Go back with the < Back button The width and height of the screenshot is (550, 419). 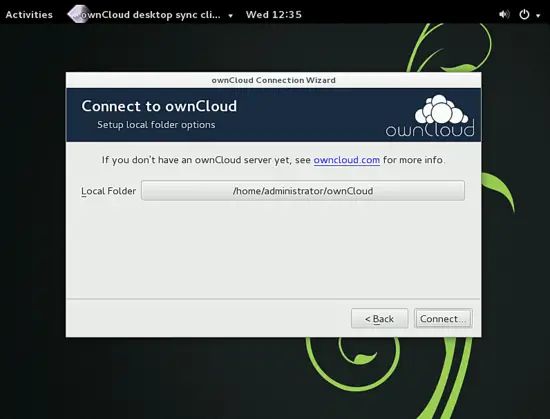(x=380, y=318)
